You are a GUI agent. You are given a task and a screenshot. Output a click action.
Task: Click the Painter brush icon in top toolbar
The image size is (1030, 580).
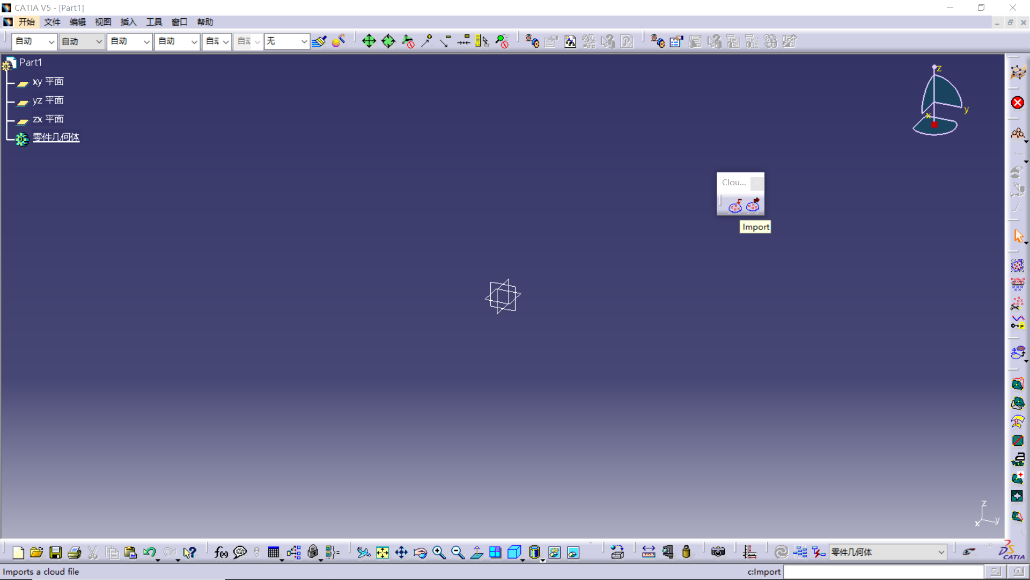click(319, 41)
